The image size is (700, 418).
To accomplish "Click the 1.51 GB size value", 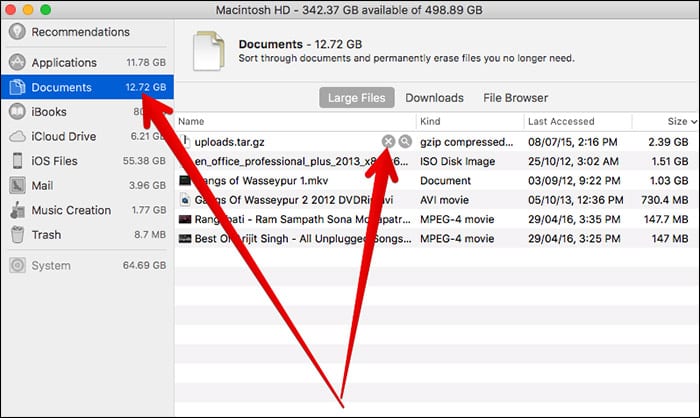I will [669, 161].
